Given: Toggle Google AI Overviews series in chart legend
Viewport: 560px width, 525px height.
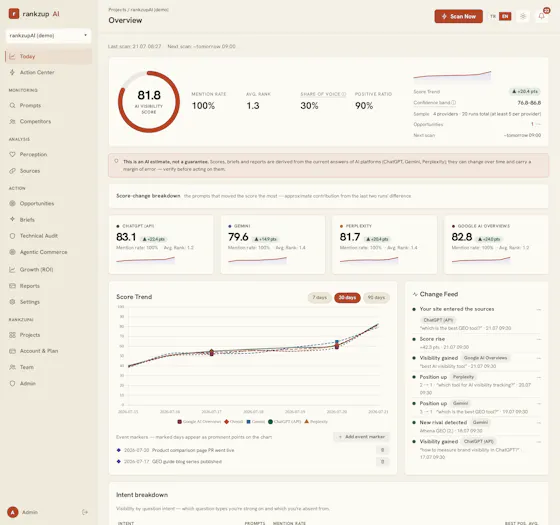Looking at the screenshot, I should [199, 421].
